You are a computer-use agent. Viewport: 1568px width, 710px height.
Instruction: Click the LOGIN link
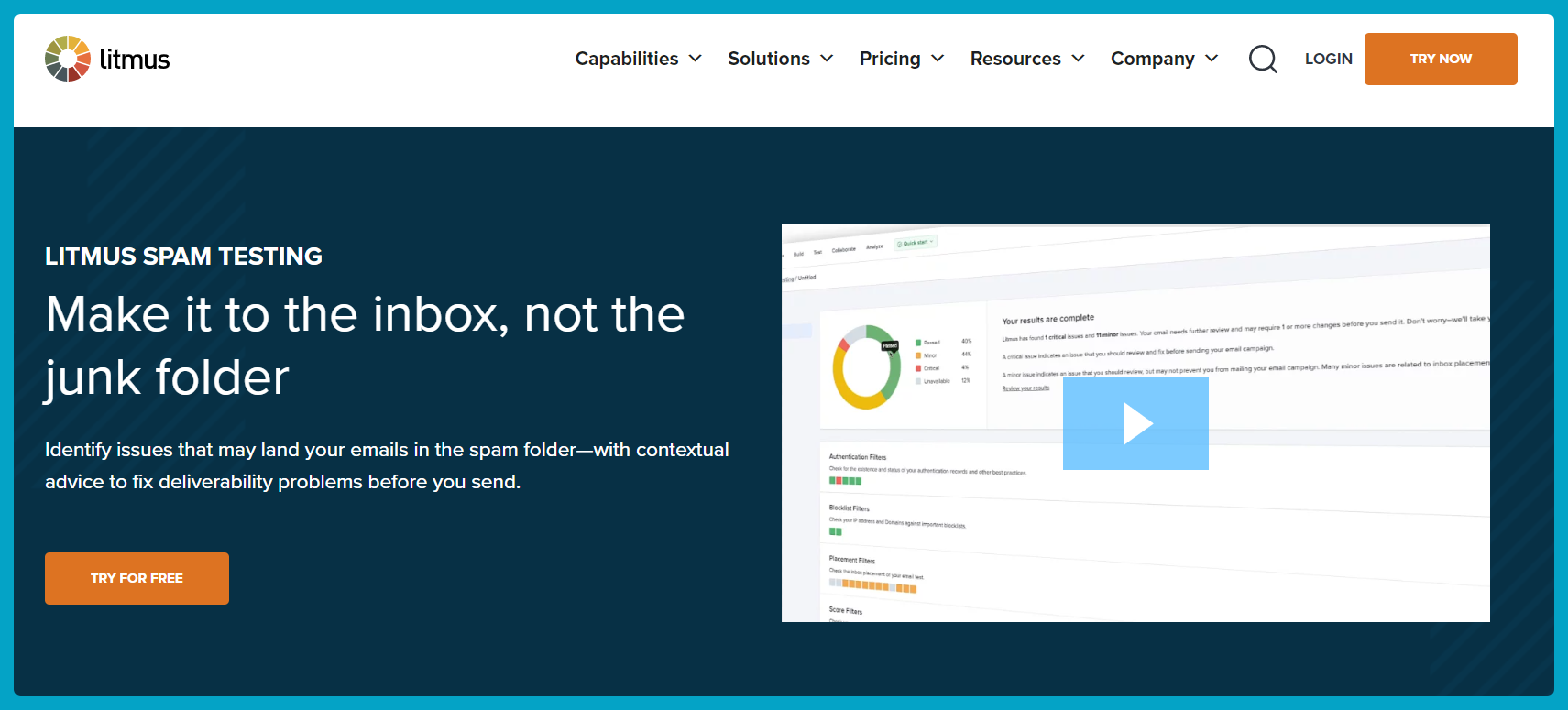click(1328, 59)
